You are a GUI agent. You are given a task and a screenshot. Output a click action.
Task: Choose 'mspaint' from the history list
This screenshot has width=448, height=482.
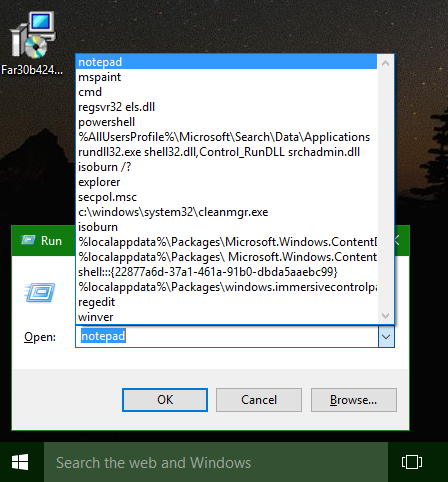226,77
